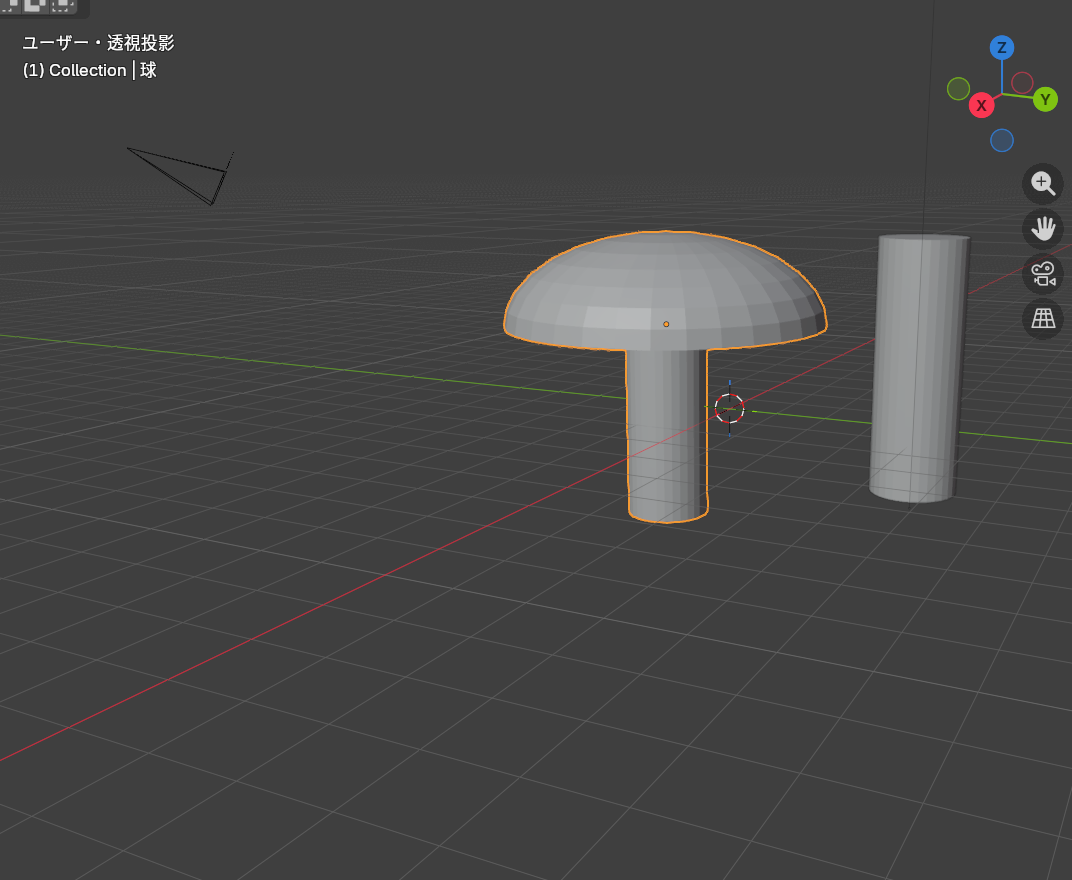Click the 'ユーザー・透視投影' view label

tap(98, 43)
